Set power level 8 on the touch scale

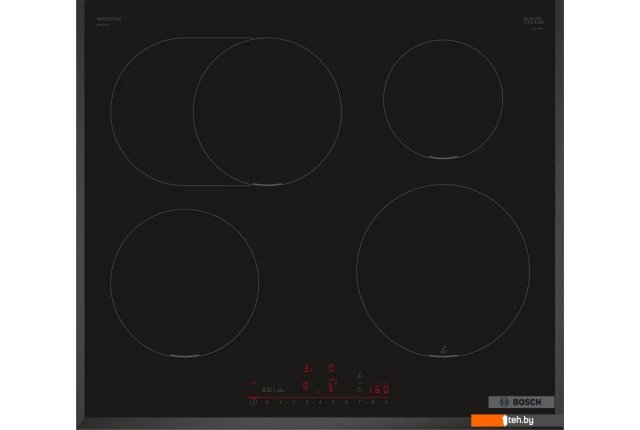(x=373, y=402)
